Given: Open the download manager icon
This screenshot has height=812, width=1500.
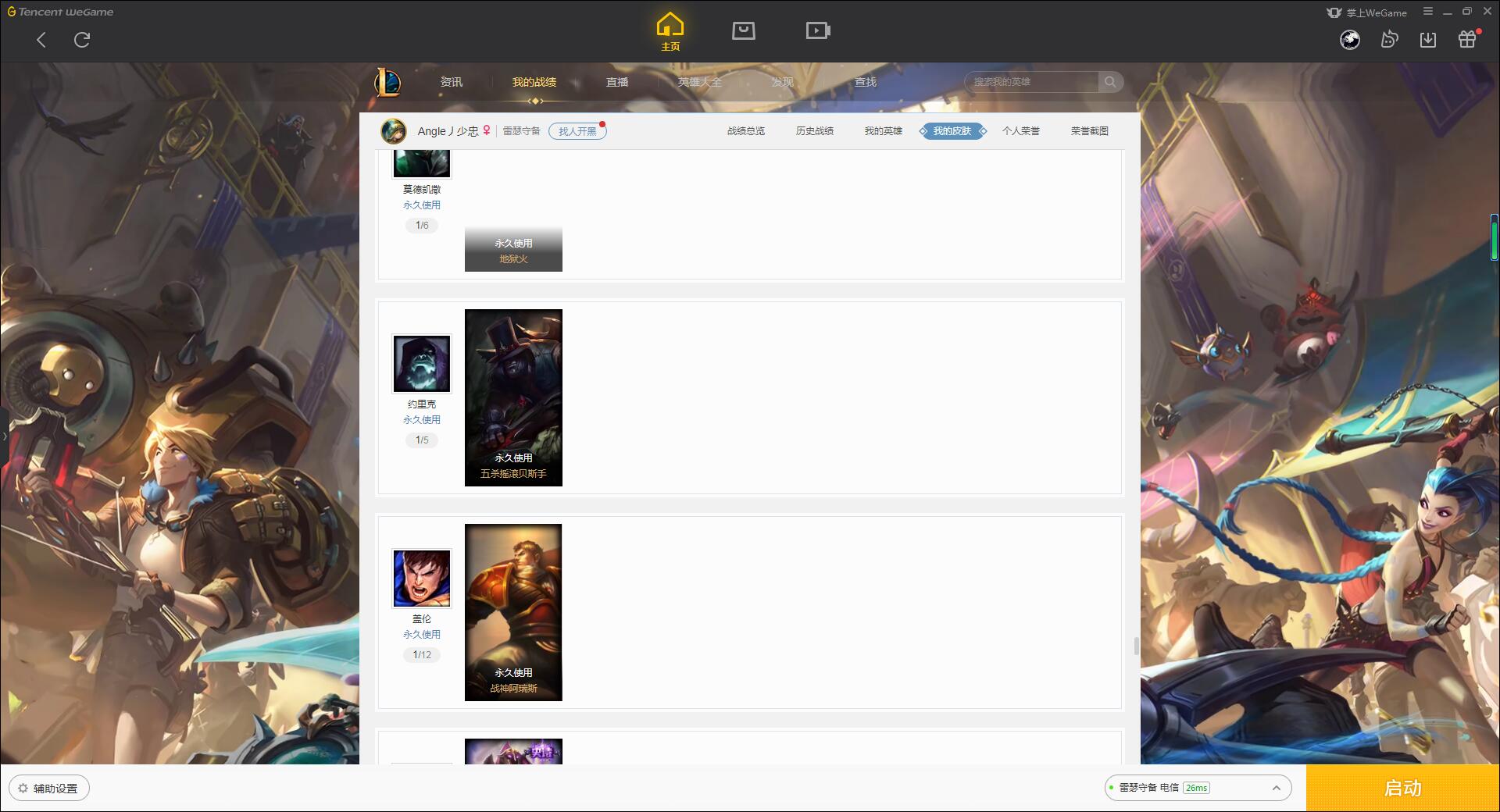Looking at the screenshot, I should click(1428, 39).
